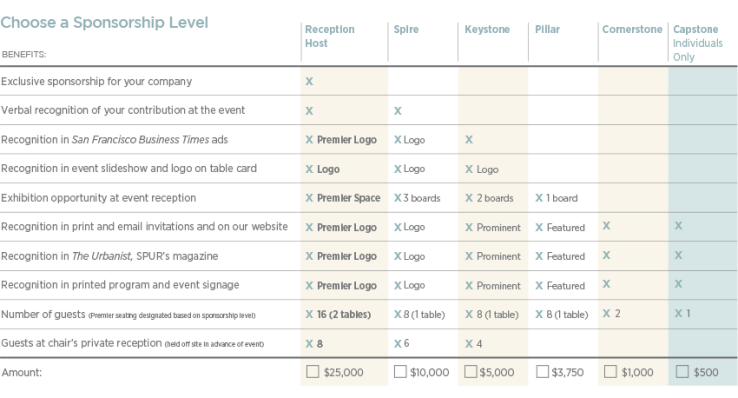
Task: Select the Keystone column heading
Action: point(487,29)
